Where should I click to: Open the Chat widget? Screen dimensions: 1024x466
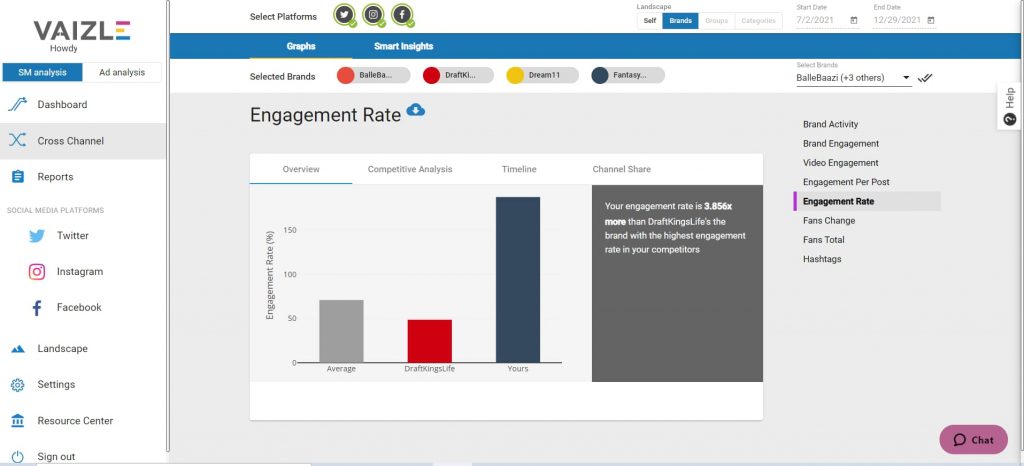click(x=973, y=440)
